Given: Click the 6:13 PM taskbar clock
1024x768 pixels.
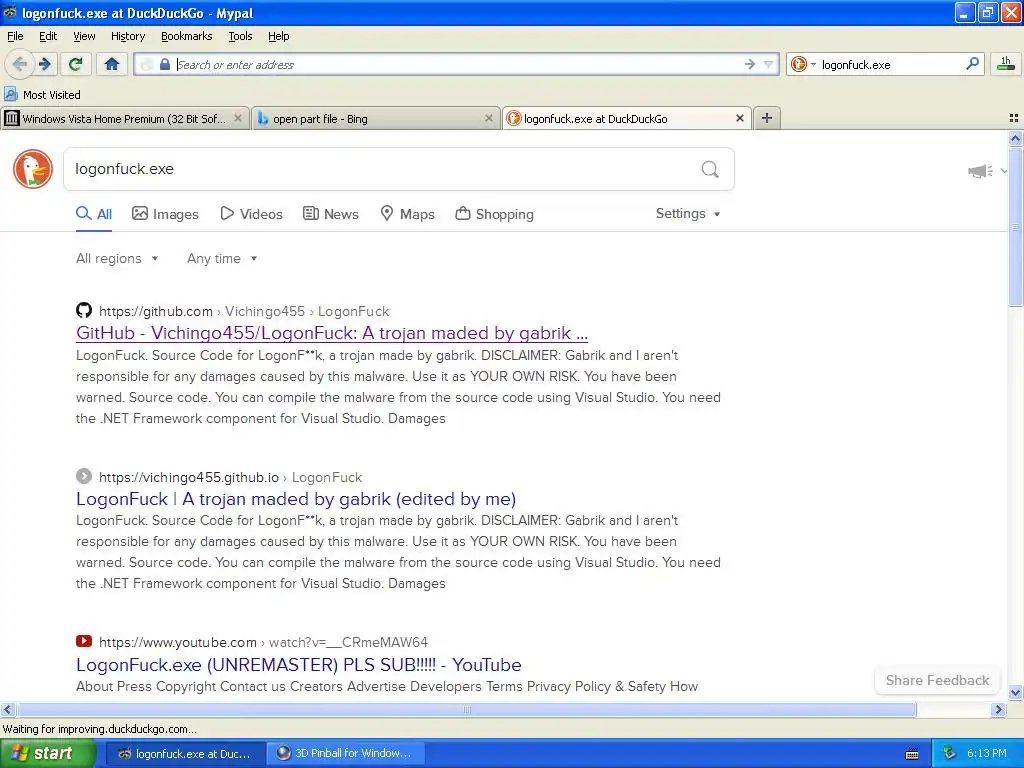Looking at the screenshot, I should point(987,754).
